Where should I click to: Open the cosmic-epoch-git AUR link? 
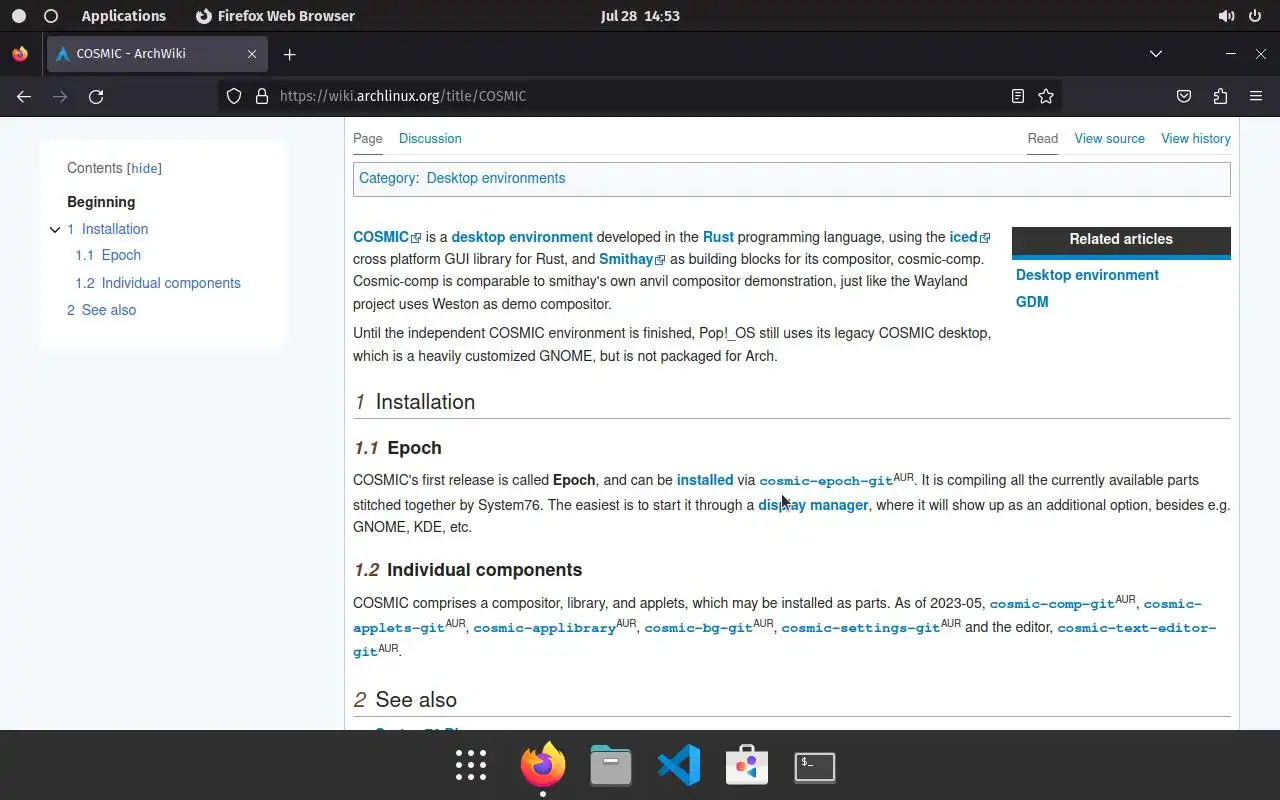[826, 481]
